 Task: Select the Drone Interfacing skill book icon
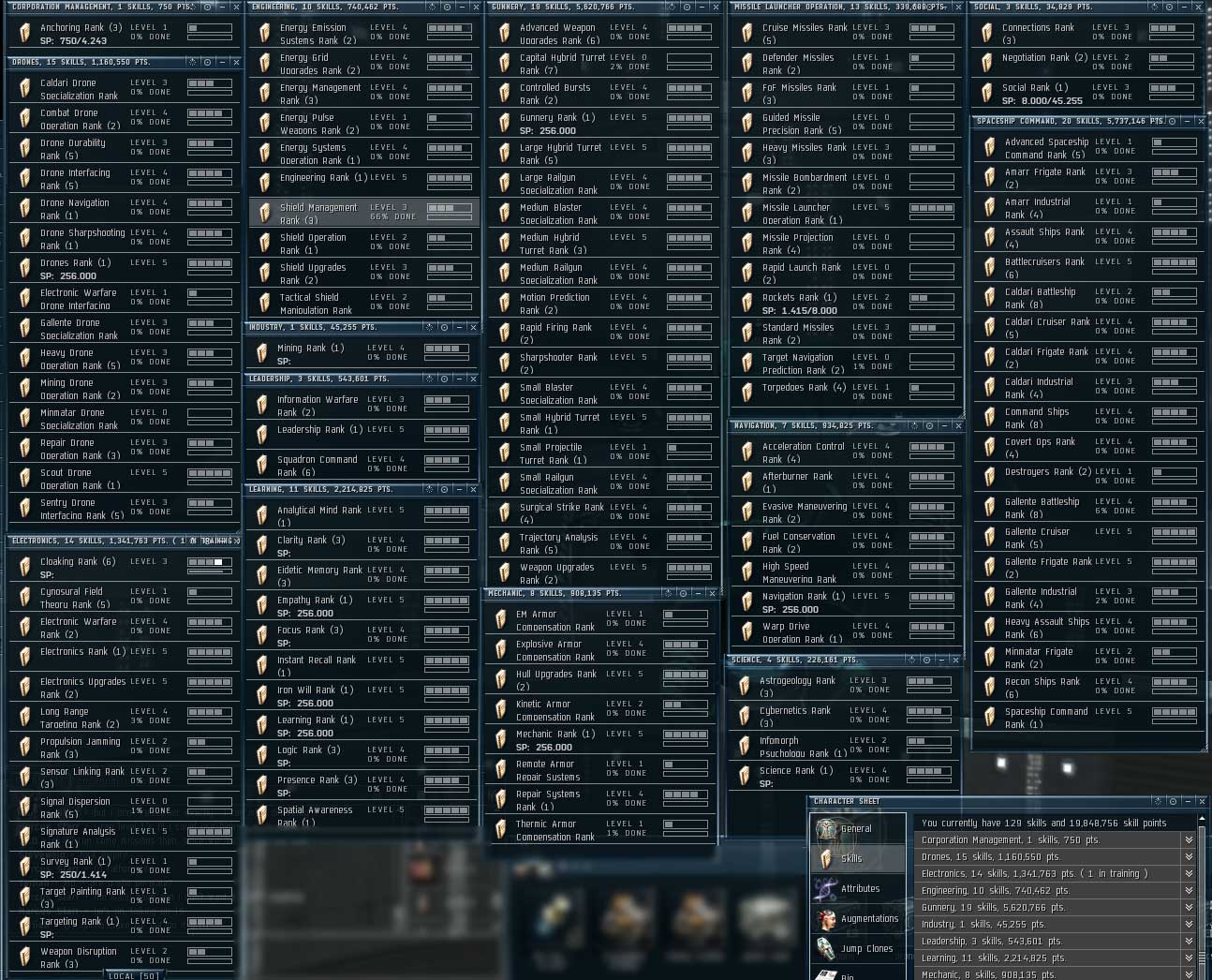point(25,179)
